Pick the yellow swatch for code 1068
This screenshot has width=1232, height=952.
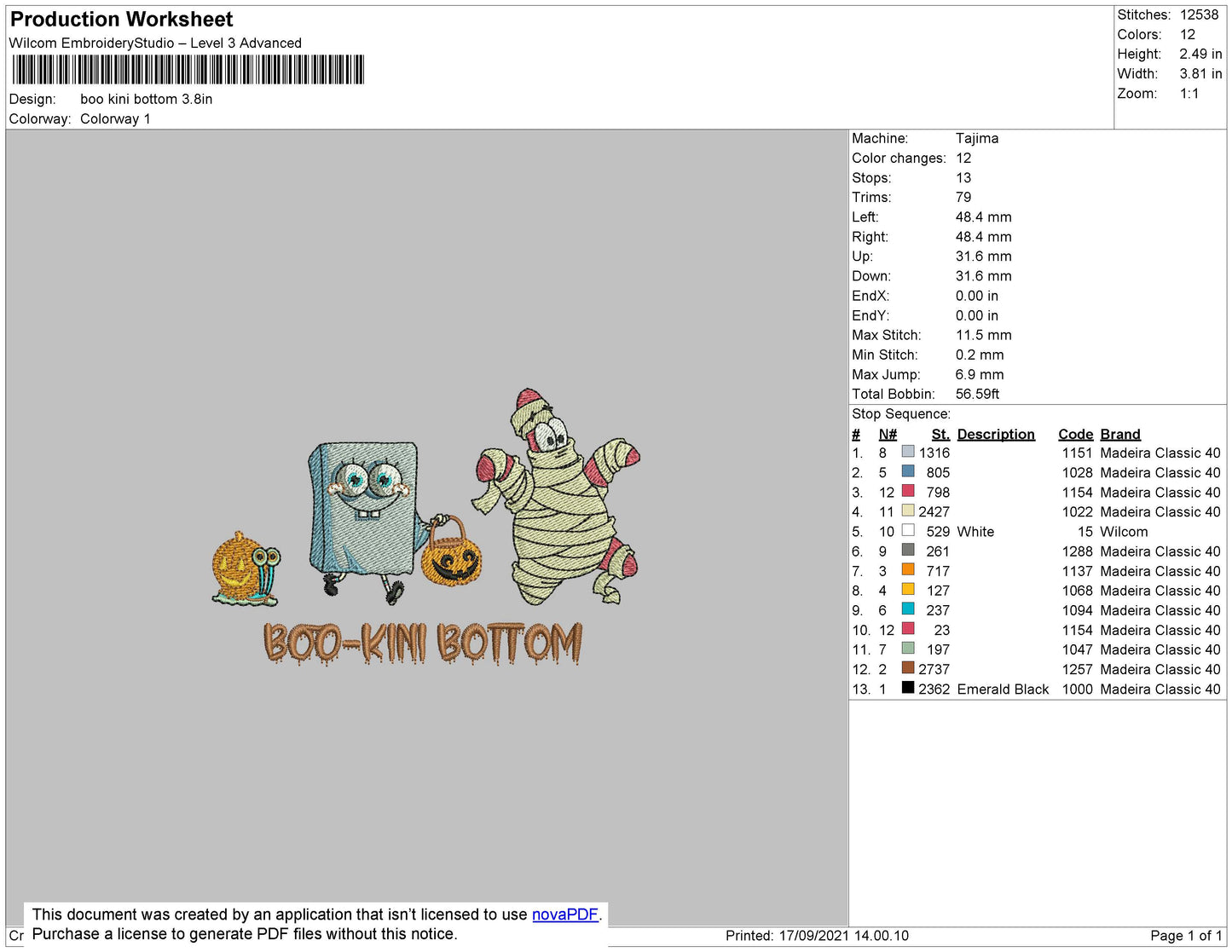pyautogui.click(x=908, y=590)
